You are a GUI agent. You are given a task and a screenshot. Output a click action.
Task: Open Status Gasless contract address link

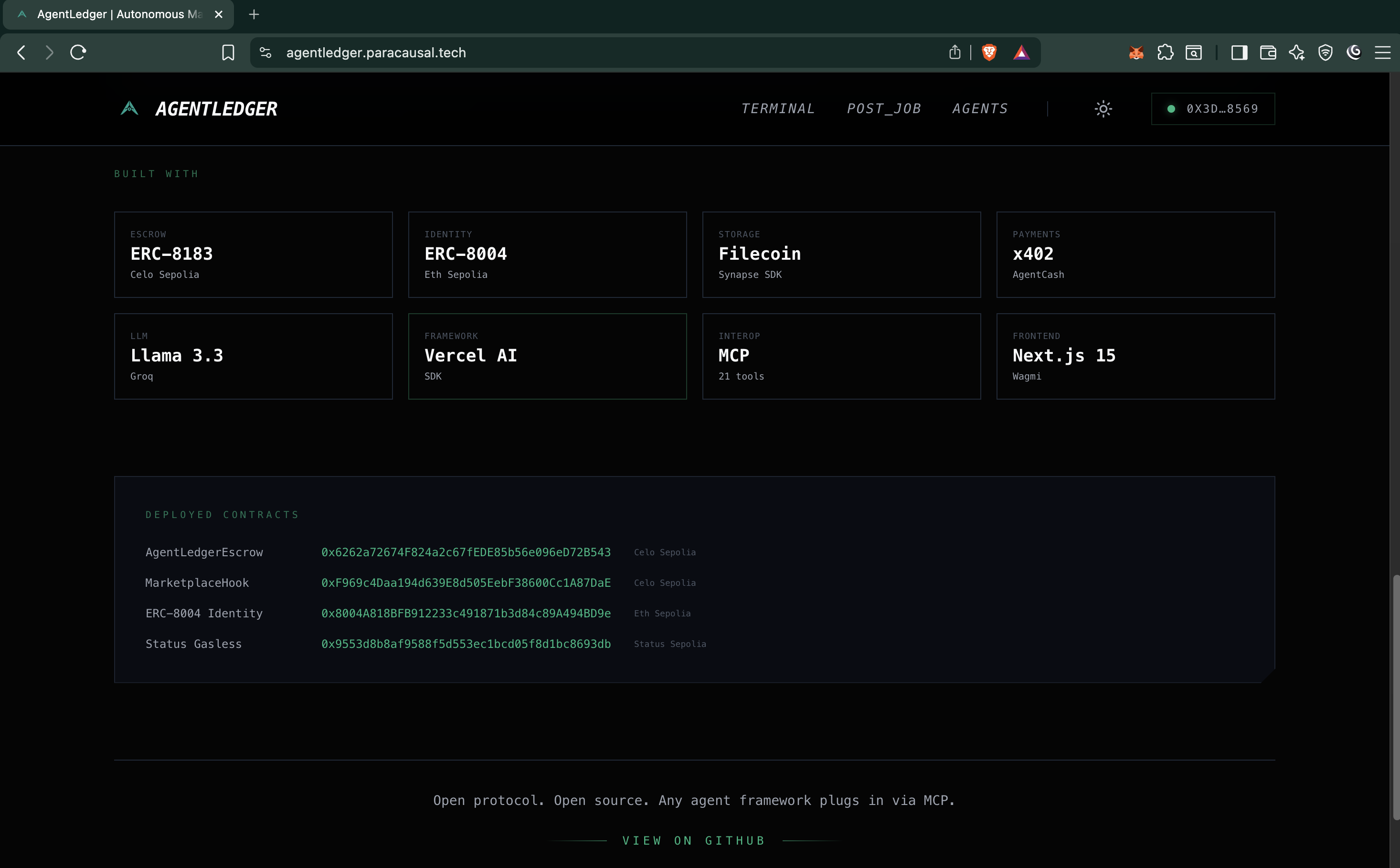click(x=466, y=644)
